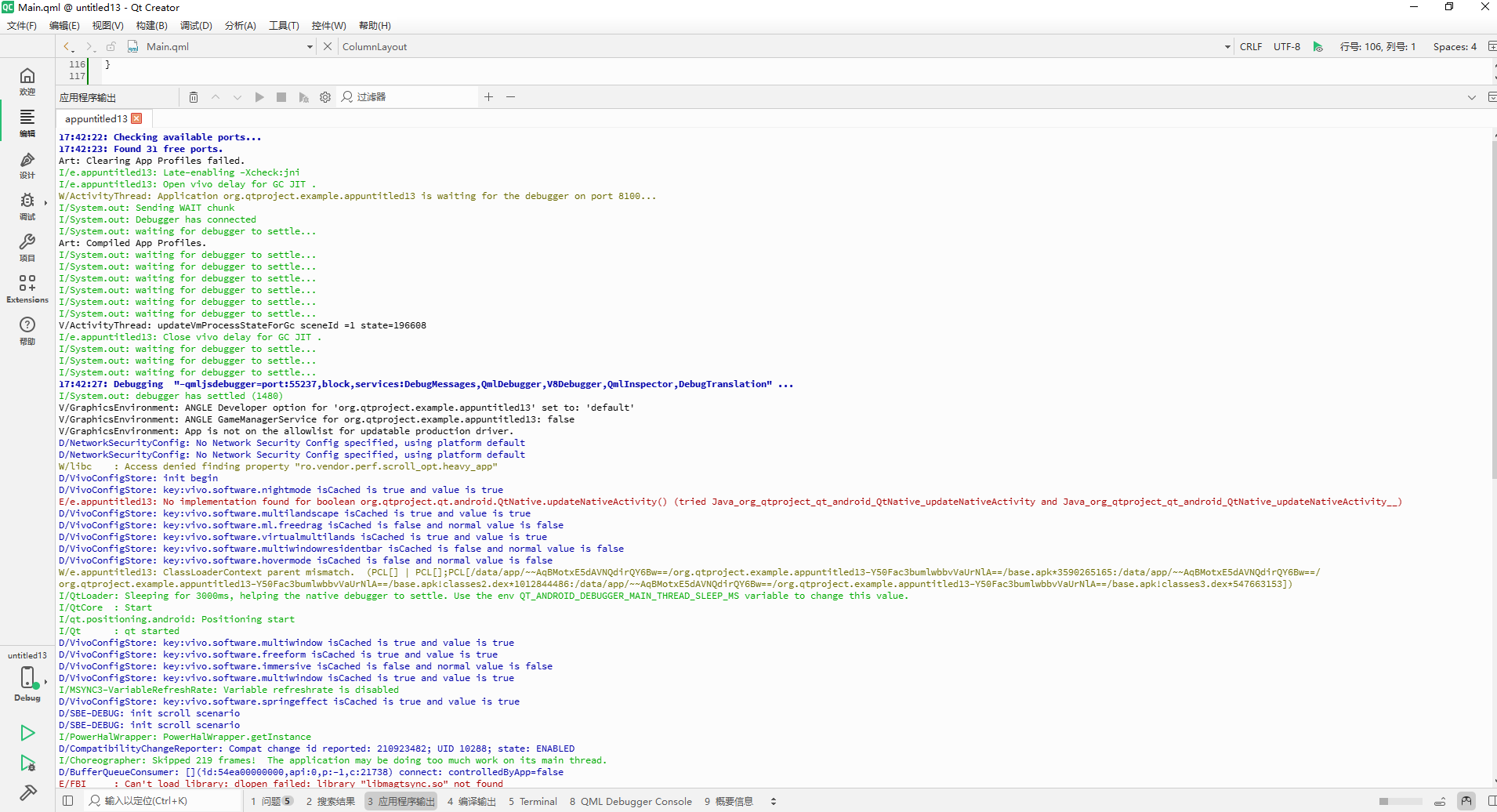Screen dimensions: 1497x812
Task: Open application output settings gear
Action: click(325, 97)
